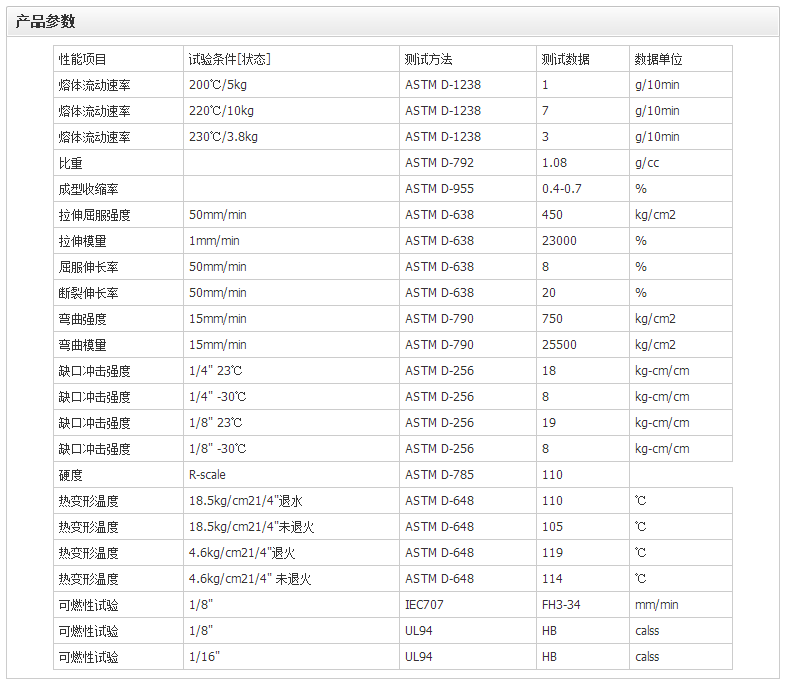Image resolution: width=786 pixels, height=683 pixels.
Task: Click the 产品参数 section heading
Action: pos(45,22)
